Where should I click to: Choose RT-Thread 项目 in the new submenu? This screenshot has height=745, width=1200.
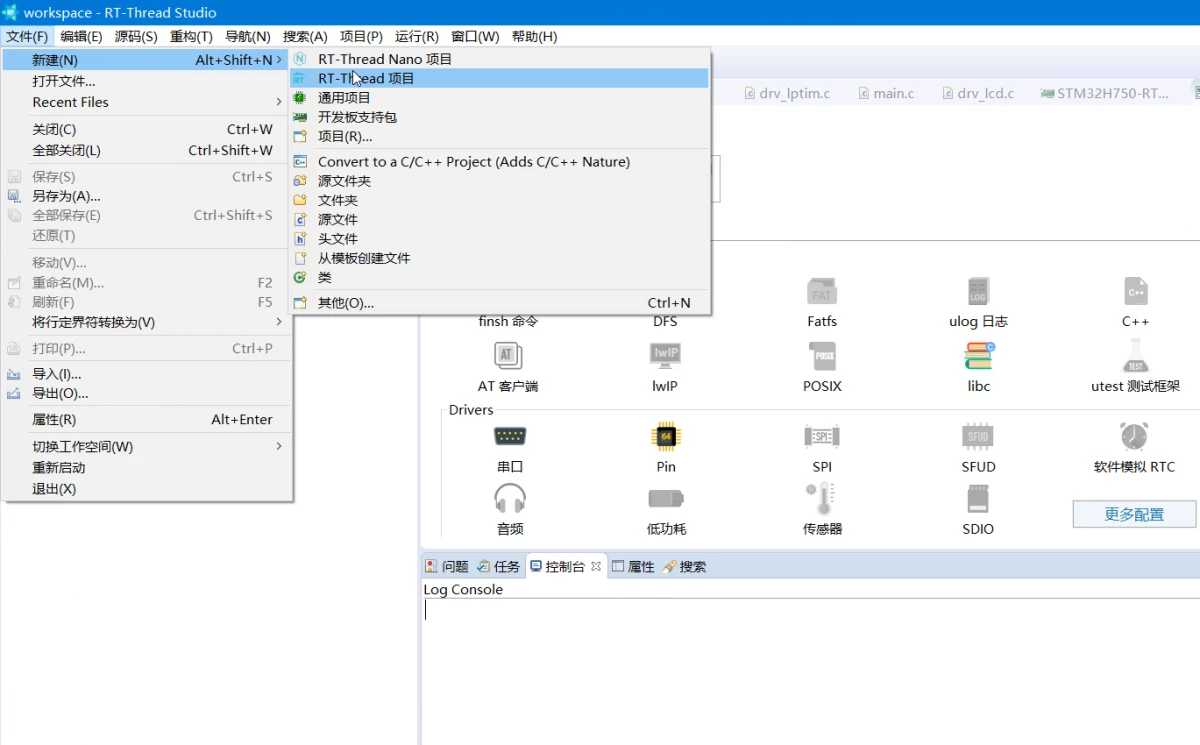499,78
